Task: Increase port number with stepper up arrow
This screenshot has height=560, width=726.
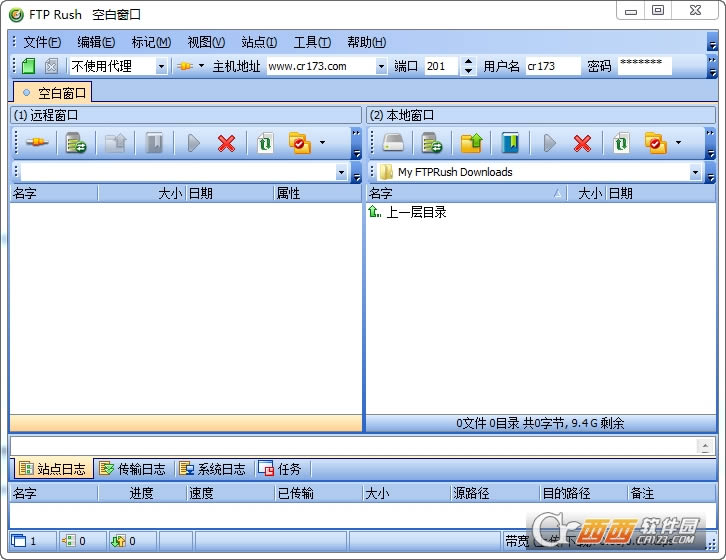Action: [469, 62]
